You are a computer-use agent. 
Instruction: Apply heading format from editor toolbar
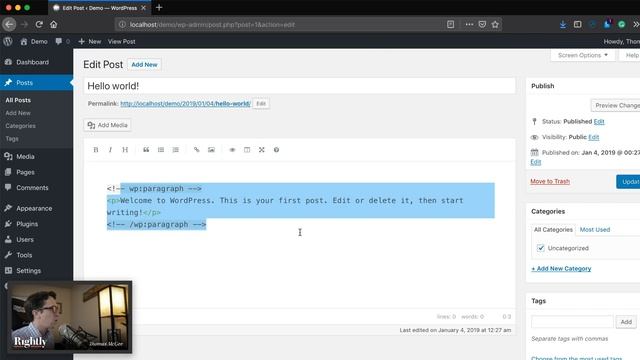click(x=125, y=150)
